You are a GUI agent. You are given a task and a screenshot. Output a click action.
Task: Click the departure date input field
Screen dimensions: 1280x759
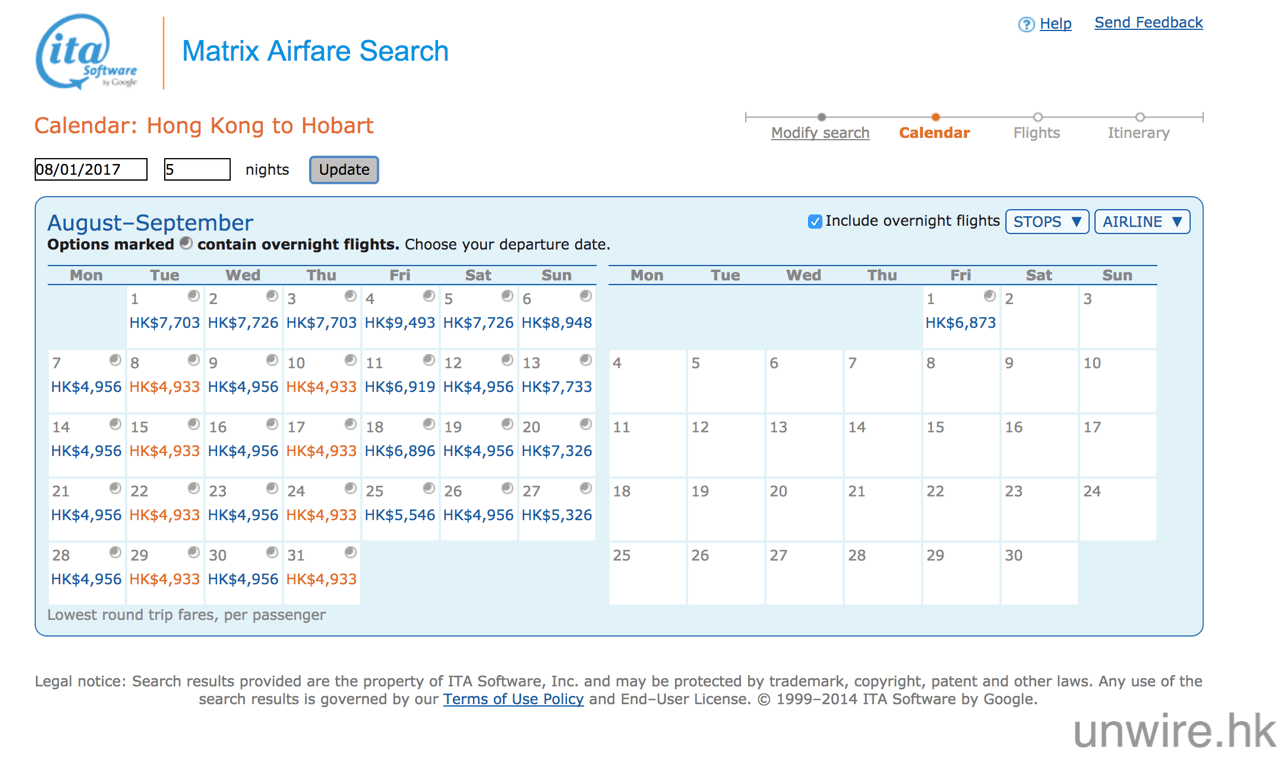(x=90, y=170)
